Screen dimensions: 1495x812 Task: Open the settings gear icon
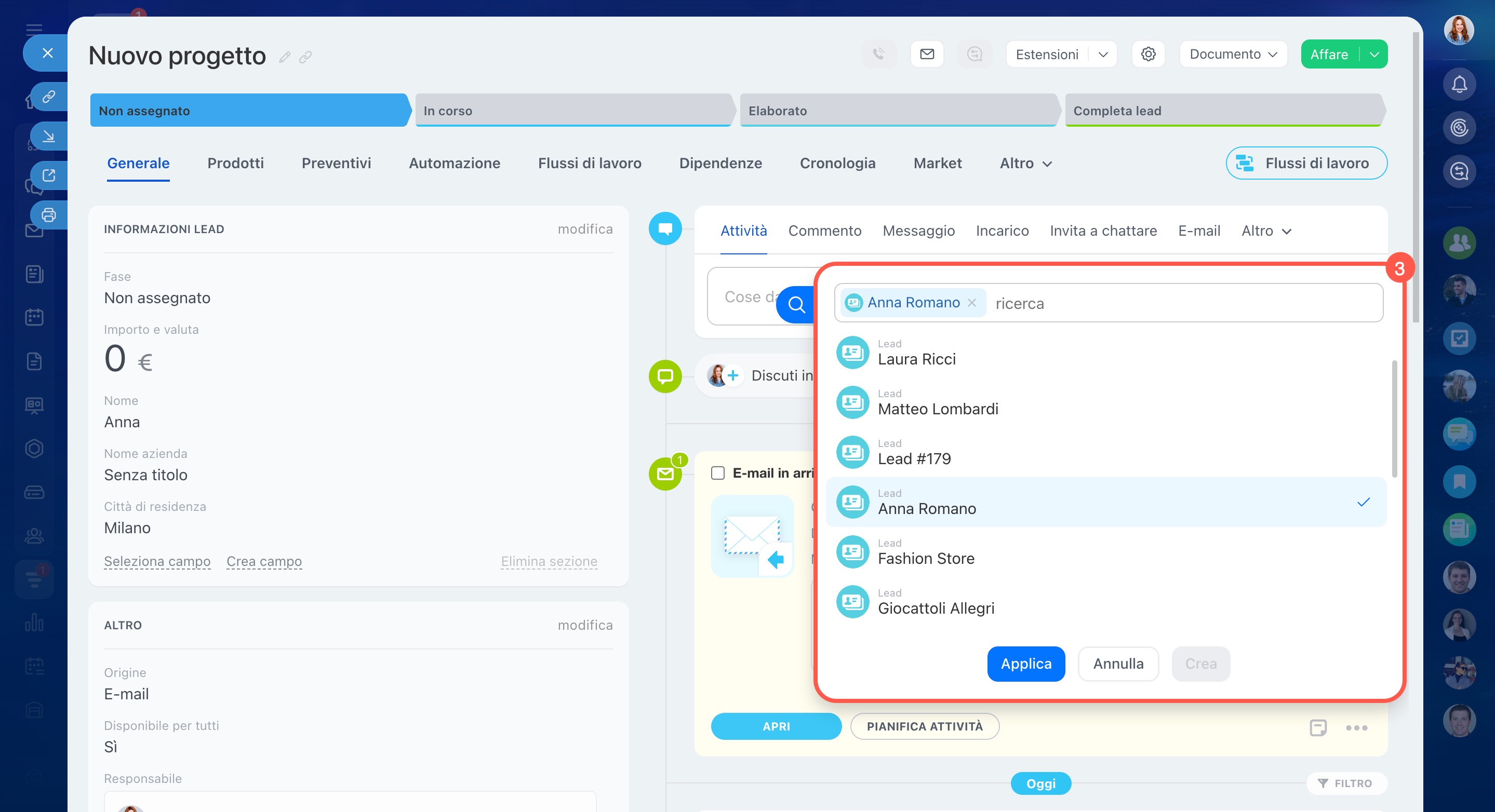tap(1148, 54)
